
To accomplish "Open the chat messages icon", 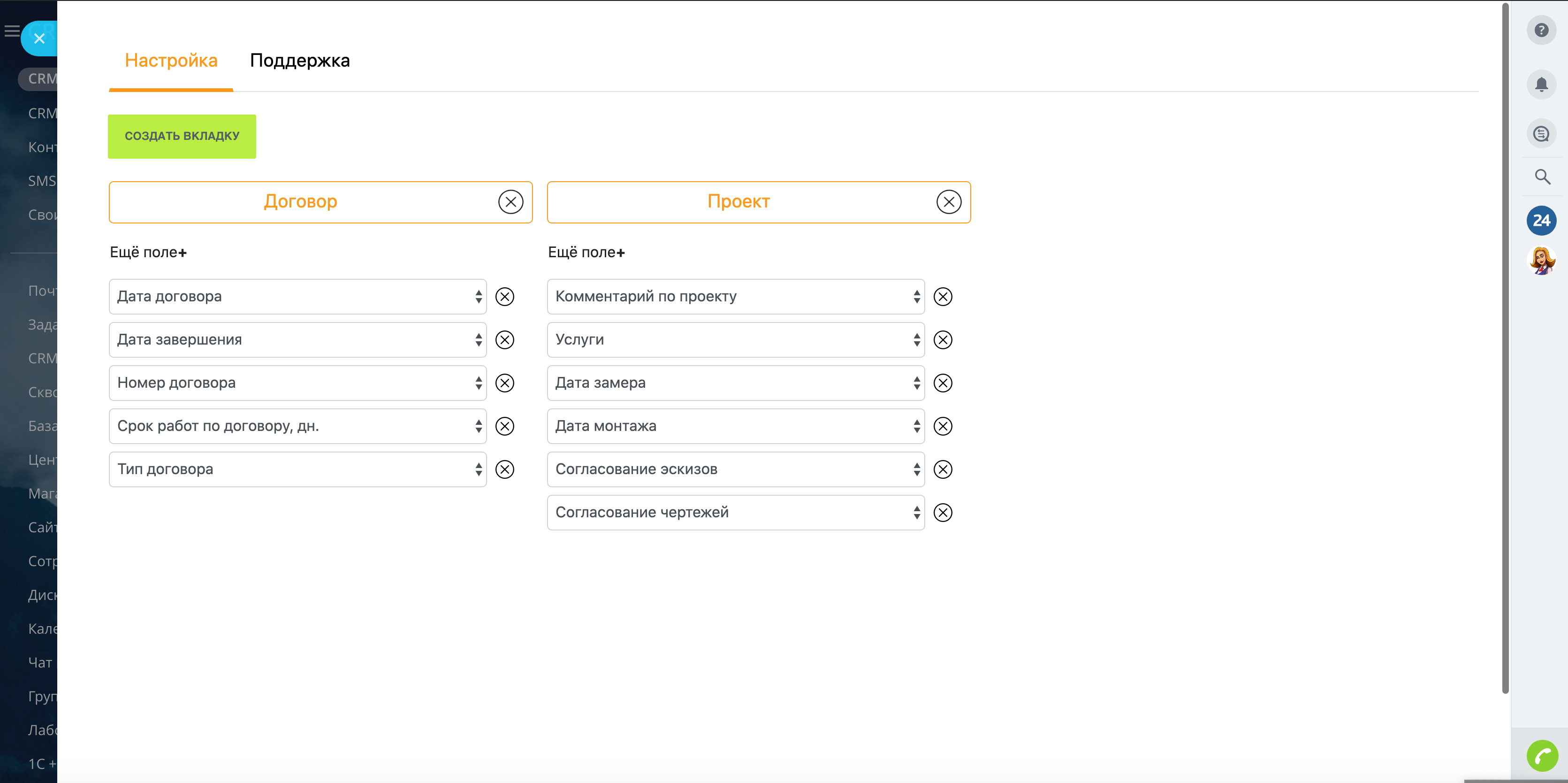I will coord(1541,133).
